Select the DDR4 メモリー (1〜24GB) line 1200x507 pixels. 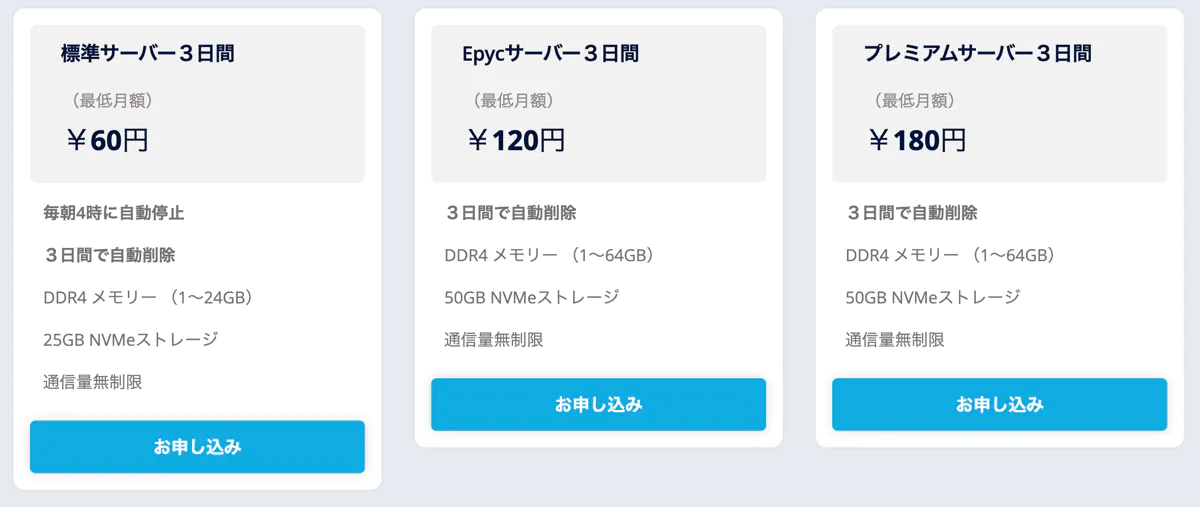148,297
